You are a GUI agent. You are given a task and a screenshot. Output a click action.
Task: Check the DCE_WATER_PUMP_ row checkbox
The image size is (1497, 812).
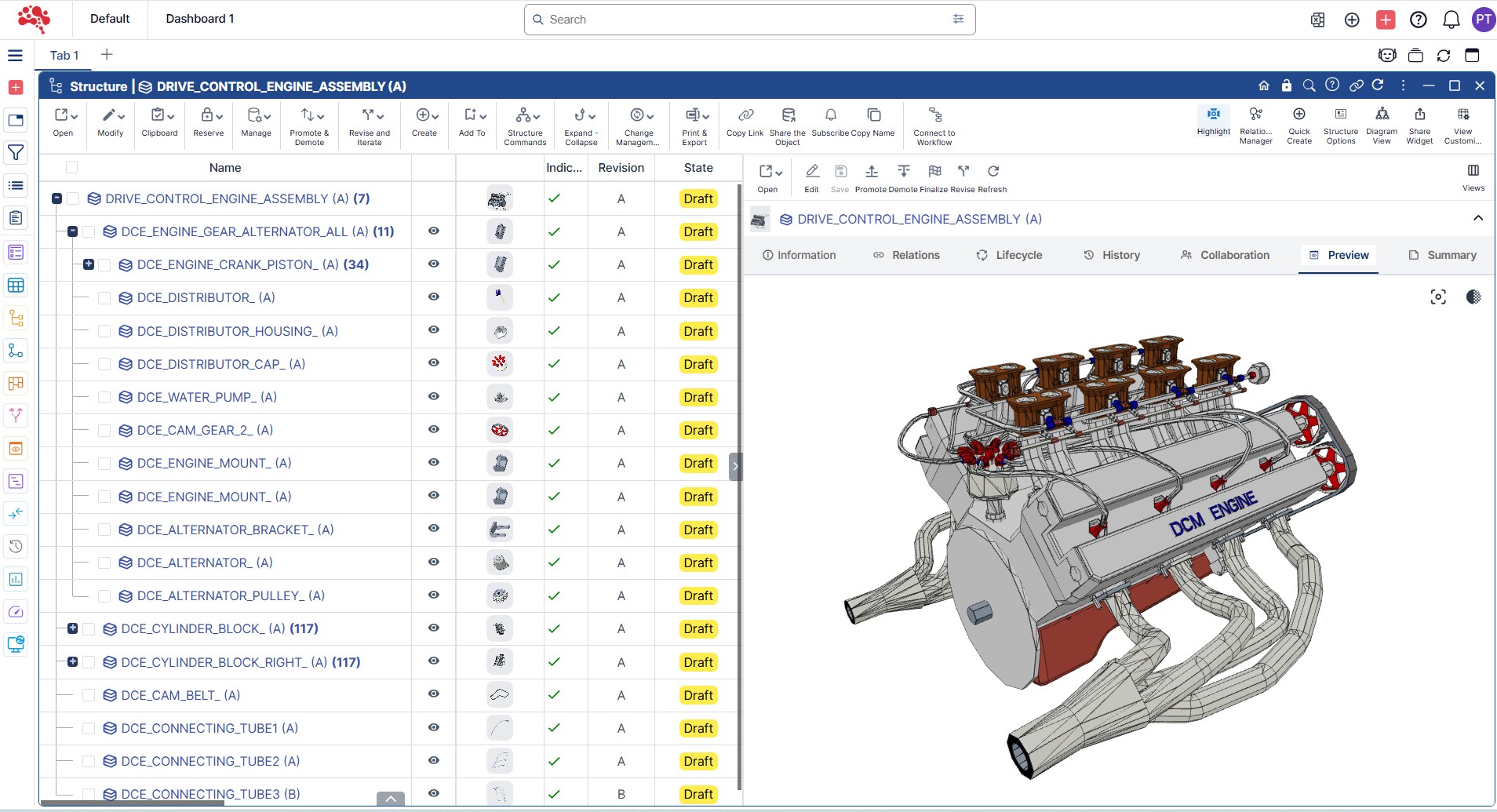click(104, 398)
